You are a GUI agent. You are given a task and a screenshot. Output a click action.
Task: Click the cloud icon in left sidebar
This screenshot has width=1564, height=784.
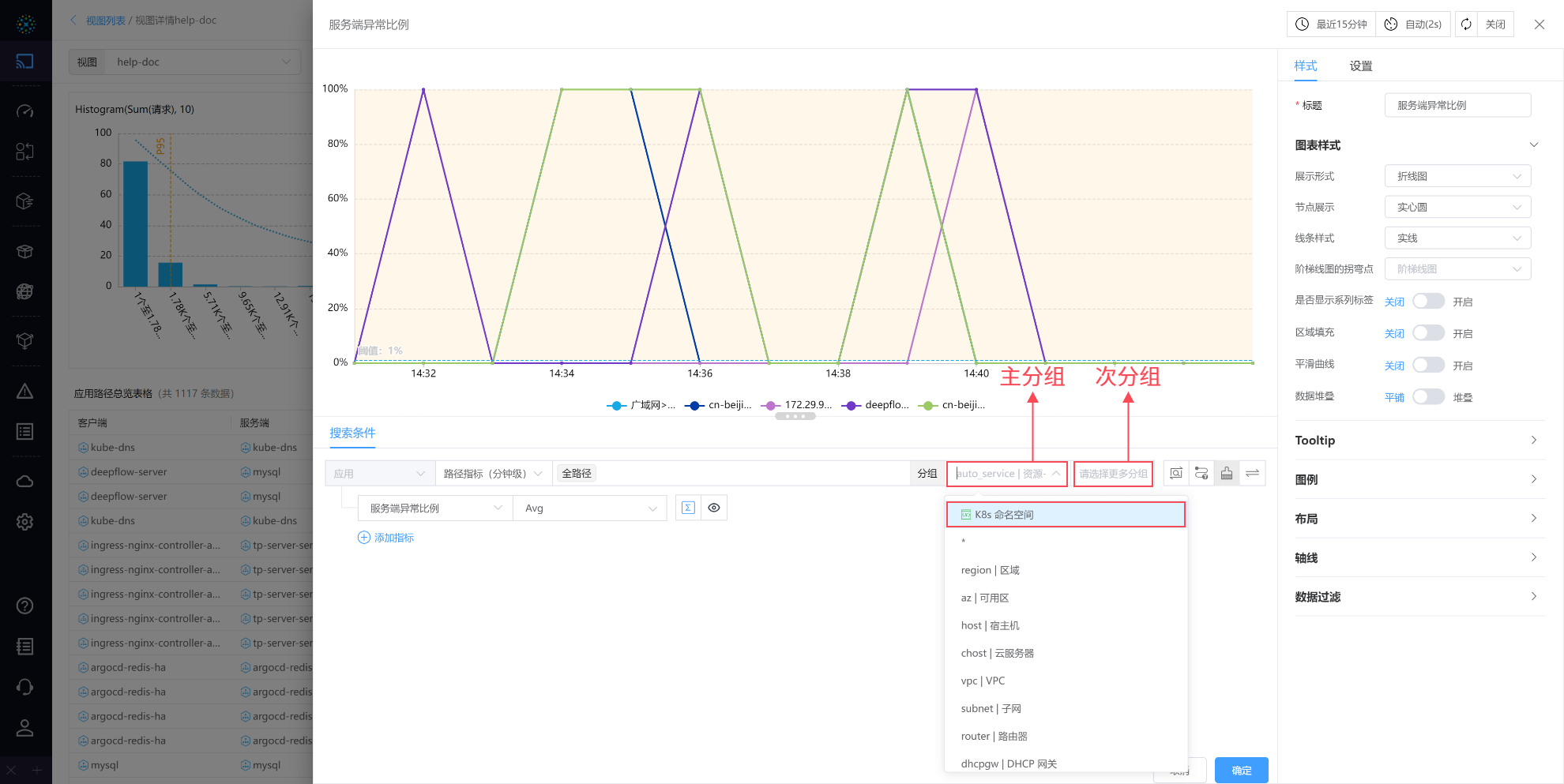[25, 481]
